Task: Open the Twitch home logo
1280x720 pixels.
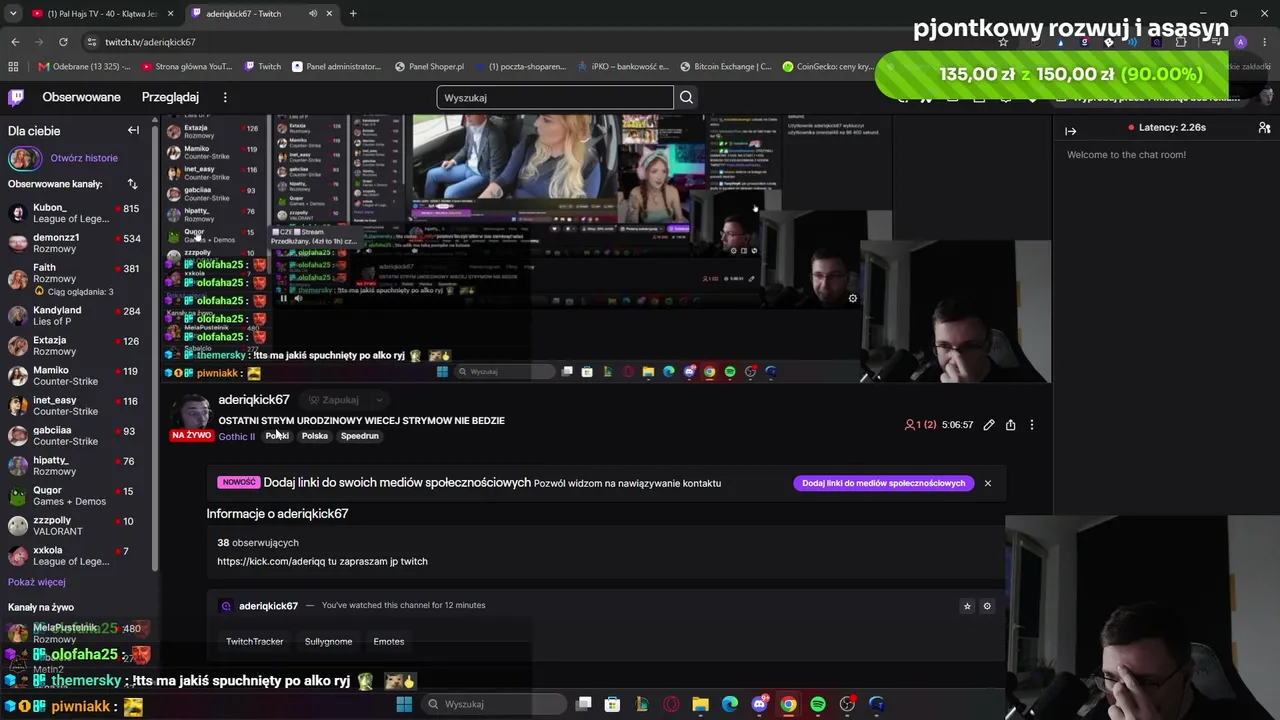Action: (x=16, y=97)
